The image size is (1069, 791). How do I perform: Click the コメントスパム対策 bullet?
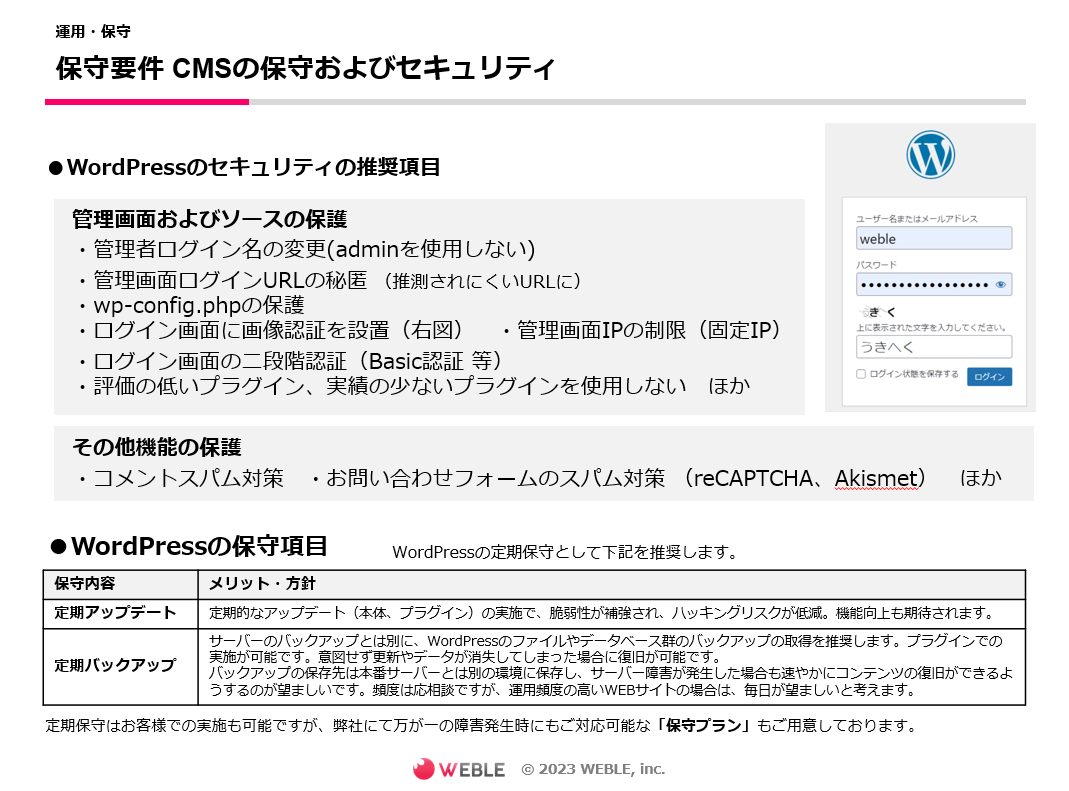181,478
